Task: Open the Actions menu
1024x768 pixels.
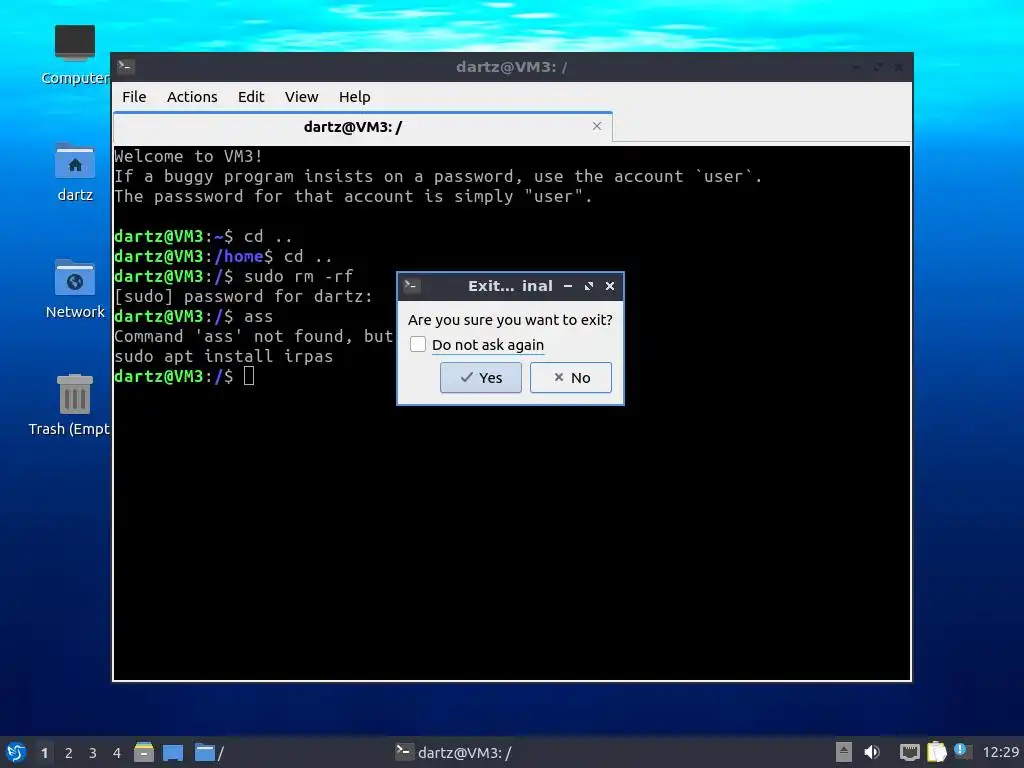Action: coord(192,97)
